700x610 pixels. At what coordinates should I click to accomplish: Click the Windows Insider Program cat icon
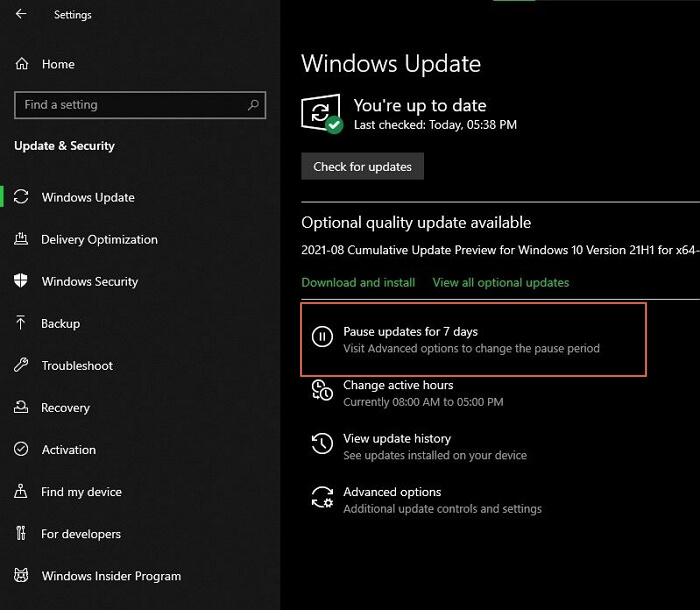pyautogui.click(x=21, y=575)
